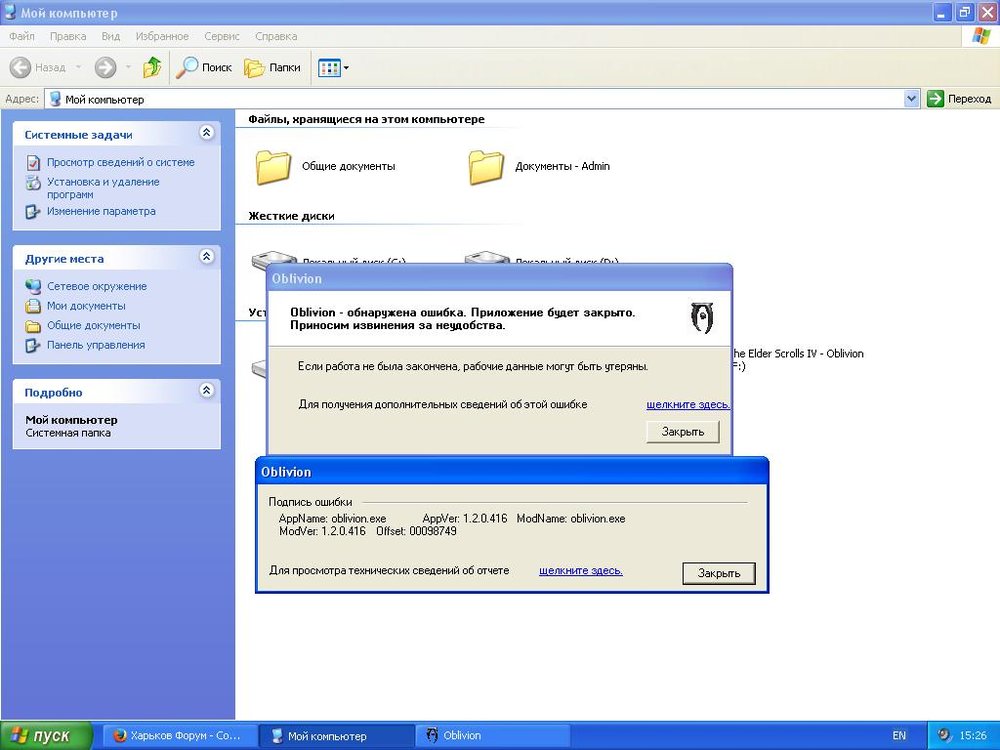This screenshot has width=1000, height=750.
Task: Click the add/remove programs icon
Action: click(33, 182)
